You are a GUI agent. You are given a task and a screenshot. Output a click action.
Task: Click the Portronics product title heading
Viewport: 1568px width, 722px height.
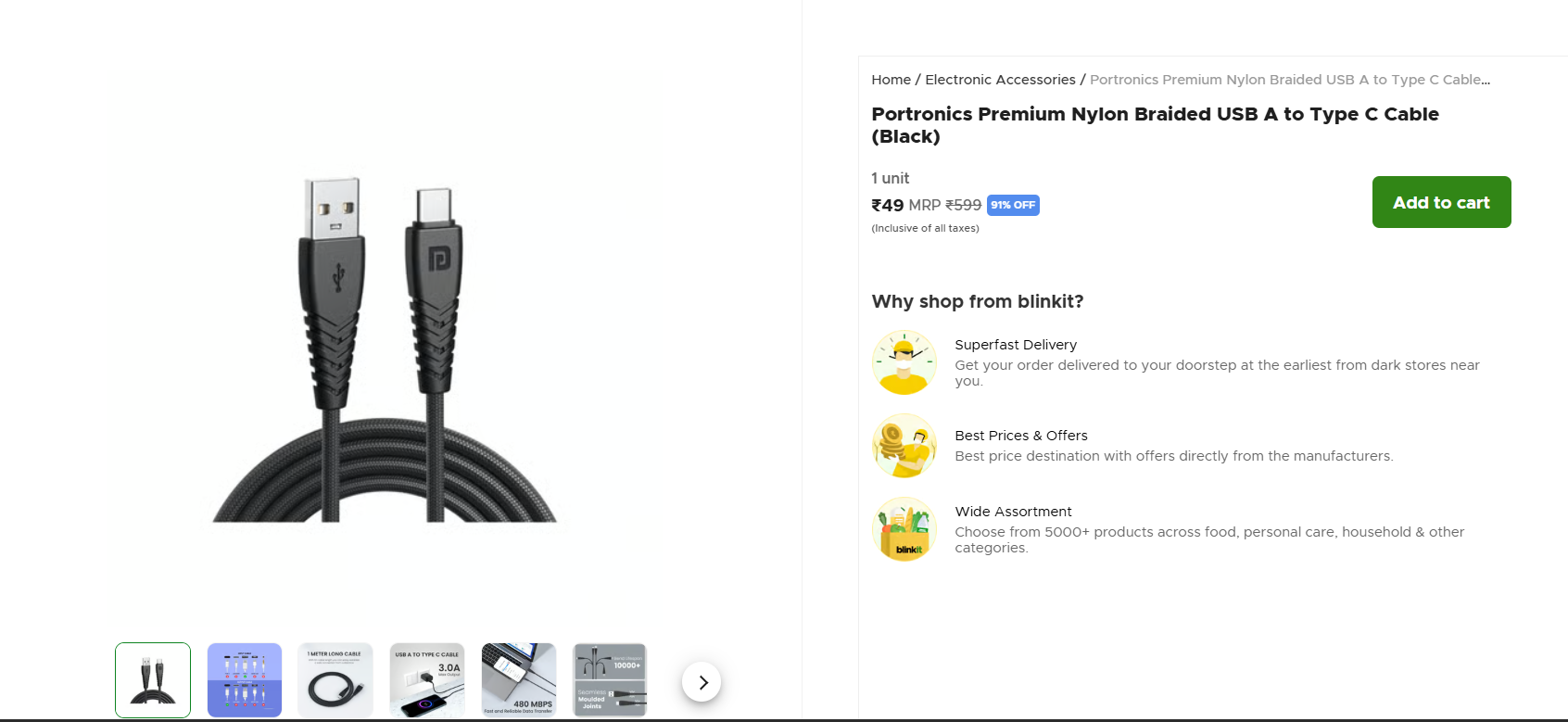[1155, 125]
